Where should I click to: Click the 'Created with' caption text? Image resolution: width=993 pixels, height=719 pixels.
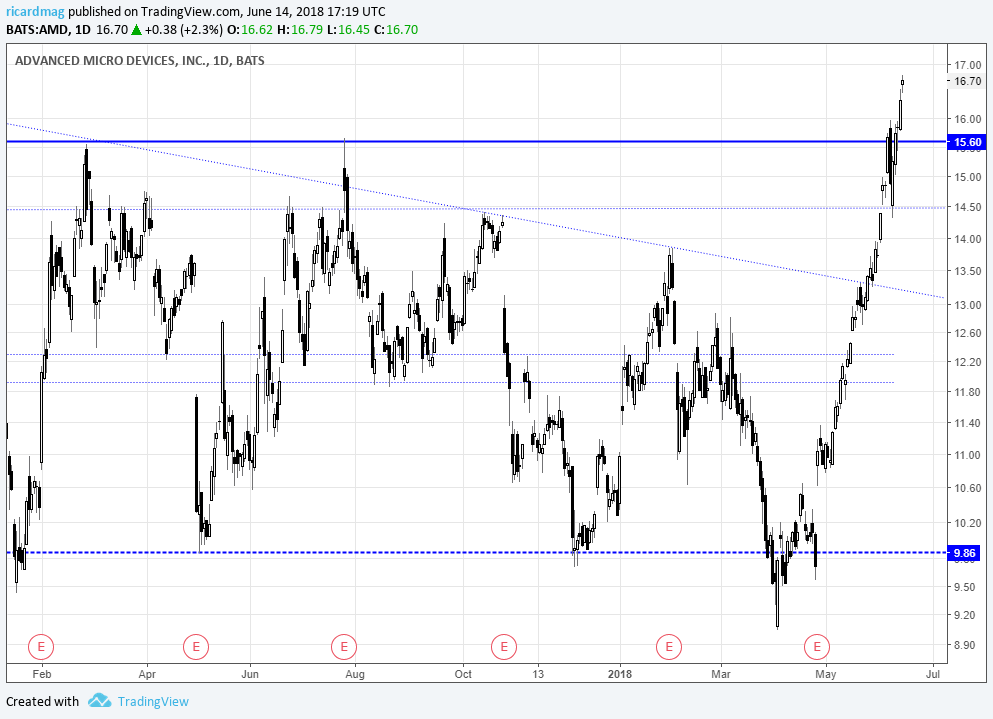click(42, 701)
